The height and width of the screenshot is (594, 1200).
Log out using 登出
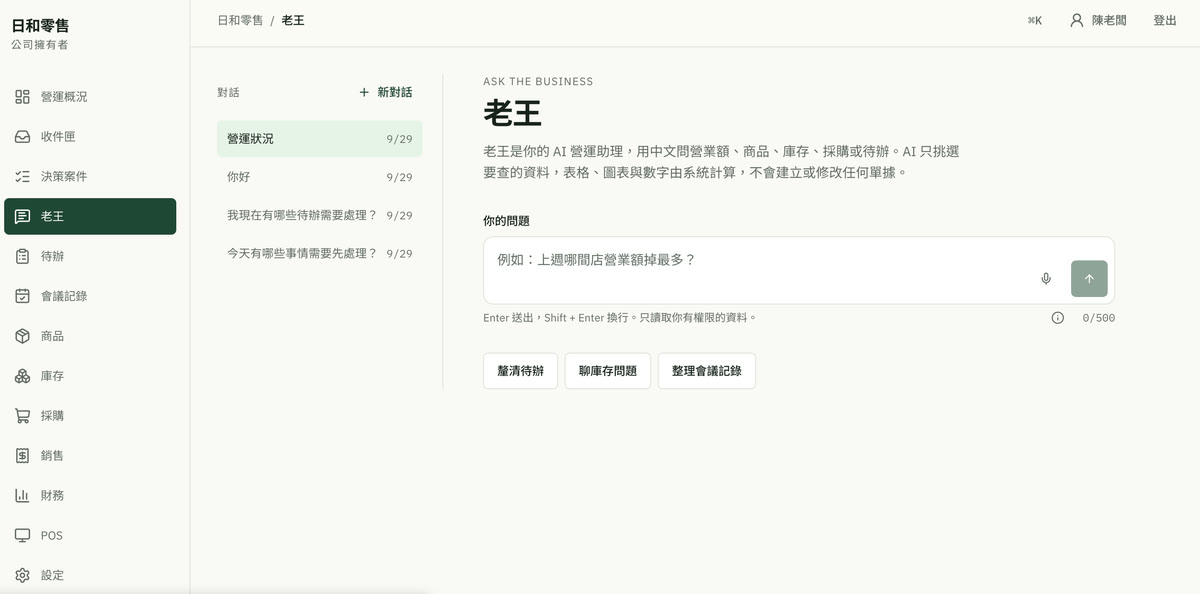point(1165,20)
